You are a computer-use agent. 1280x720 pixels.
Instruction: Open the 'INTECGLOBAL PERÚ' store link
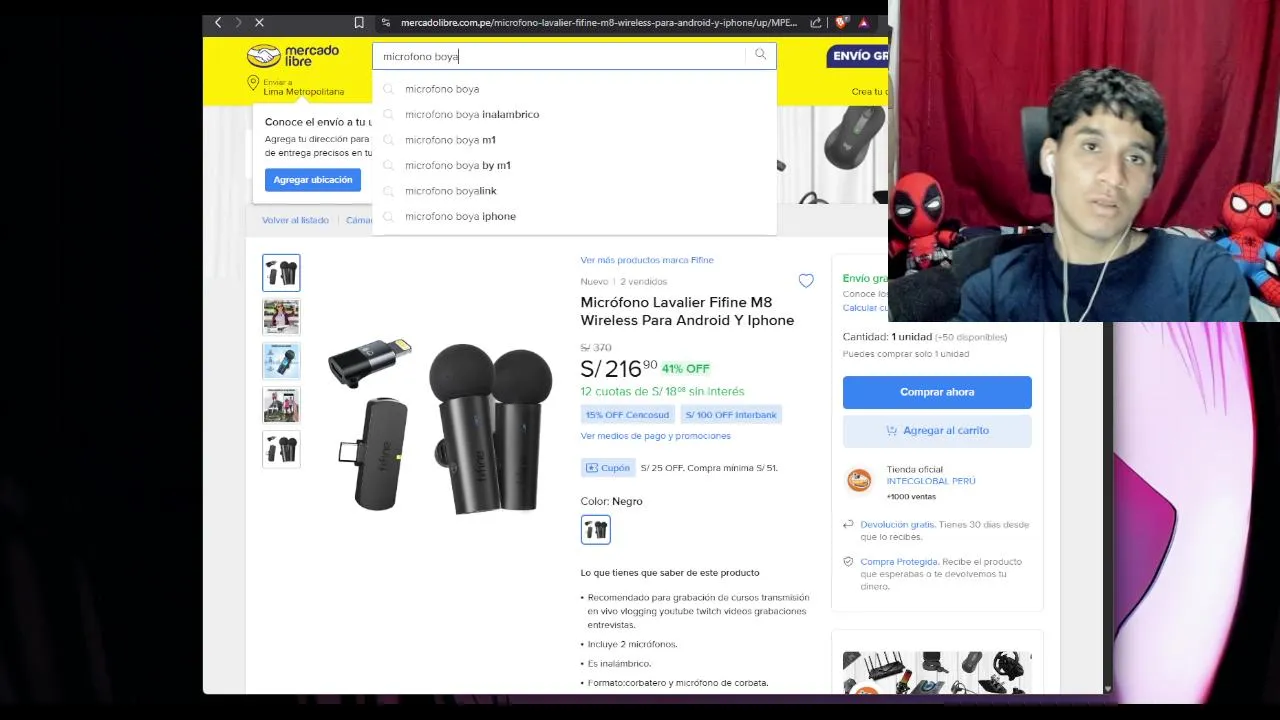(x=931, y=481)
